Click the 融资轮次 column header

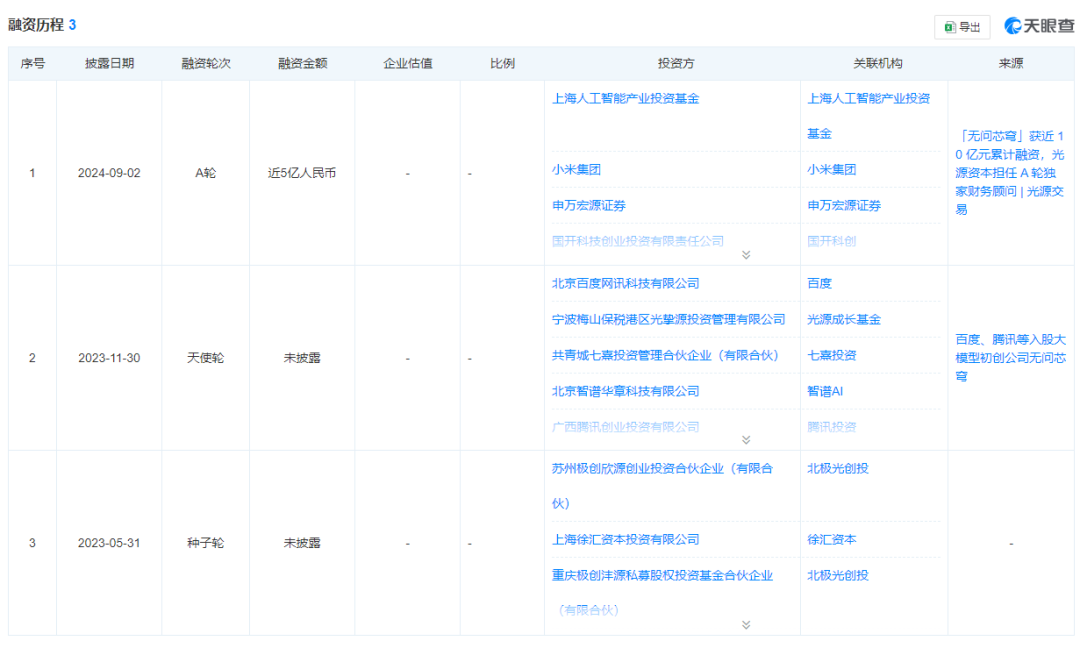pos(205,62)
